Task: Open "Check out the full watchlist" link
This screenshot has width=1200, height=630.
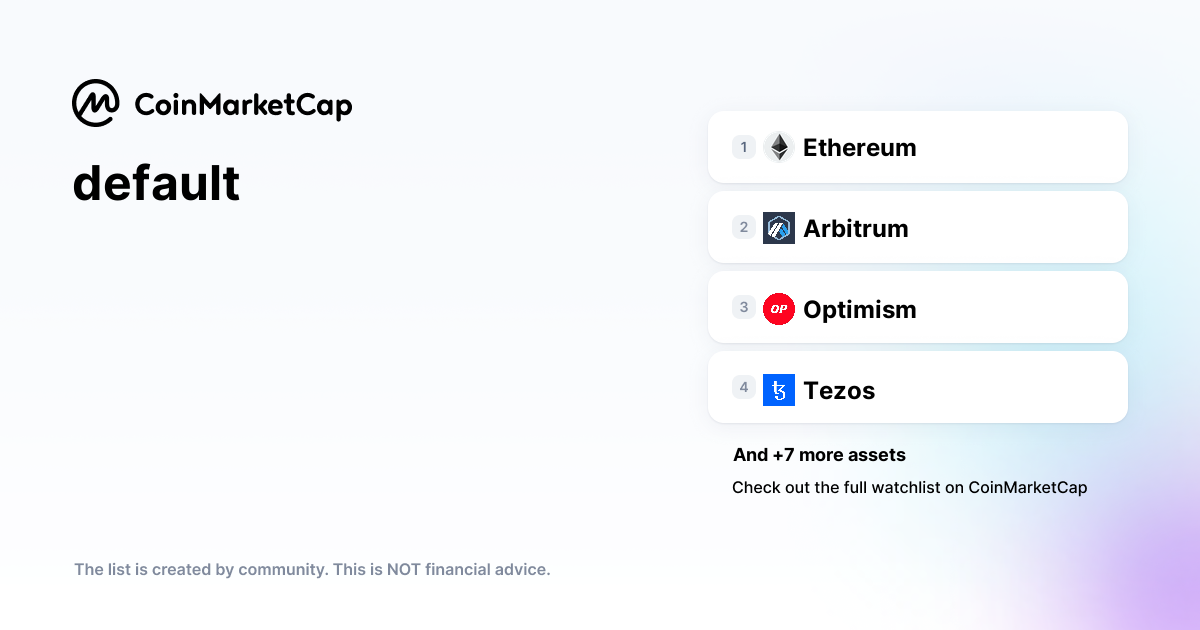Action: pyautogui.click(x=909, y=488)
